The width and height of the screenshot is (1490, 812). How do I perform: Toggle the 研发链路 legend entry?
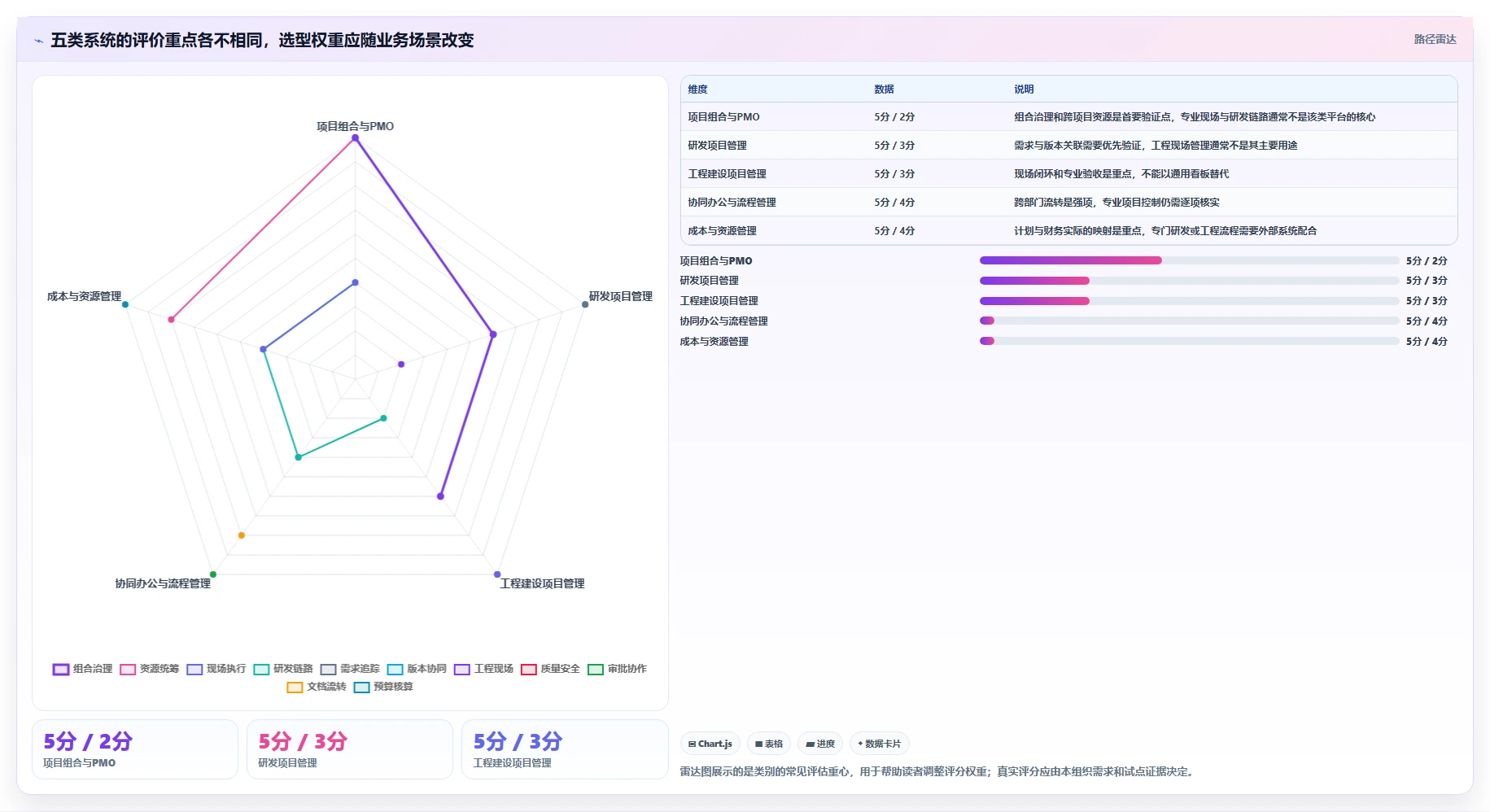tap(282, 669)
